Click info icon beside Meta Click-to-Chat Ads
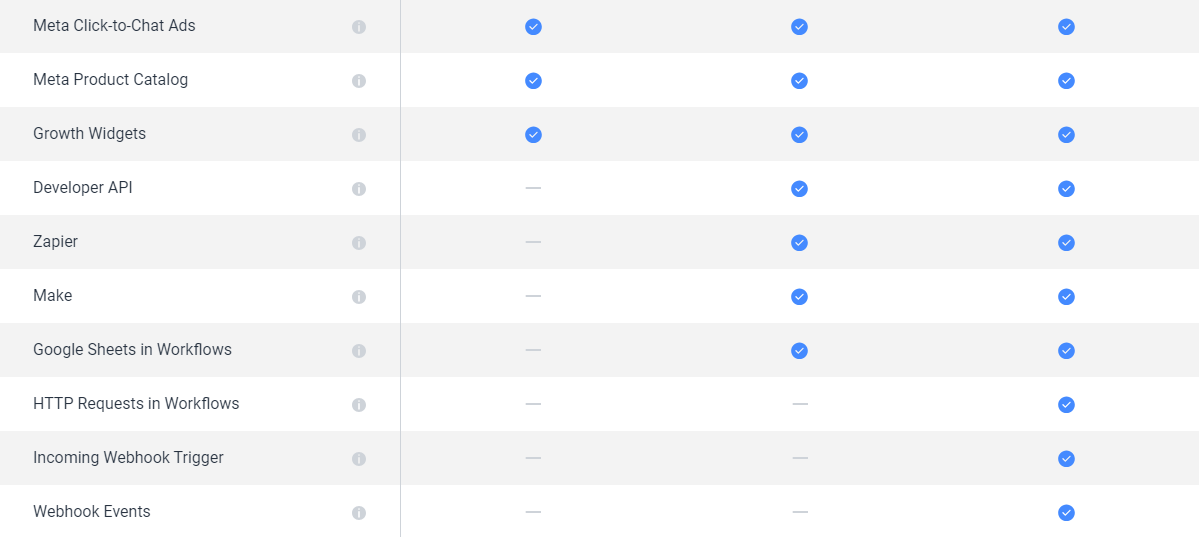The image size is (1199, 537). [359, 27]
